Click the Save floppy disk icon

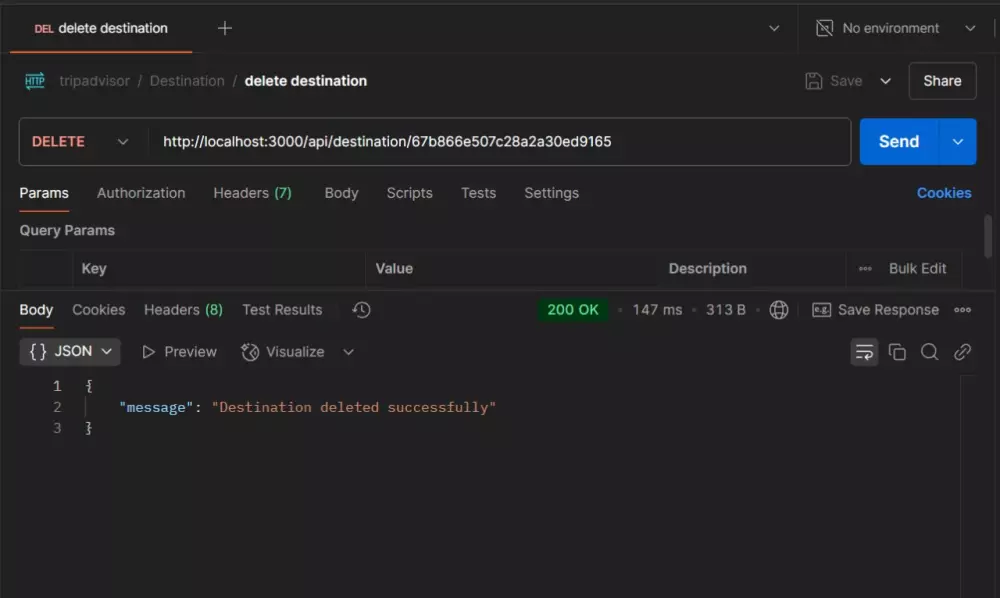tap(814, 81)
